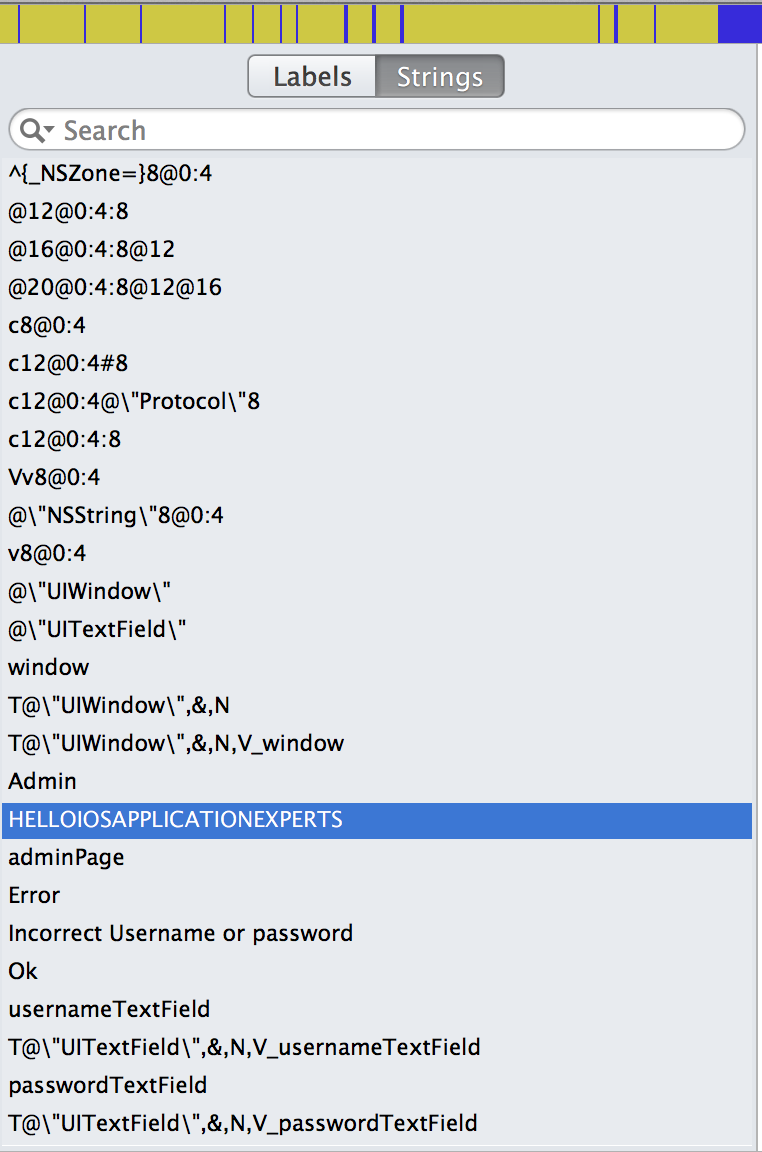Select the HELLOIOSAPPLICATIONEXPERTS string
Image resolution: width=762 pixels, height=1152 pixels.
tap(377, 820)
